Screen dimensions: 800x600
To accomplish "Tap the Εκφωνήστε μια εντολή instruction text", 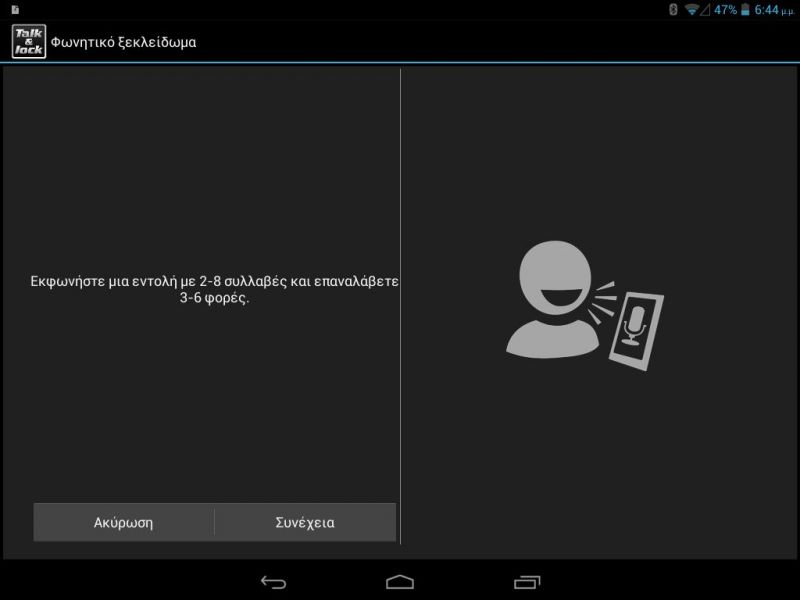I will coord(214,289).
